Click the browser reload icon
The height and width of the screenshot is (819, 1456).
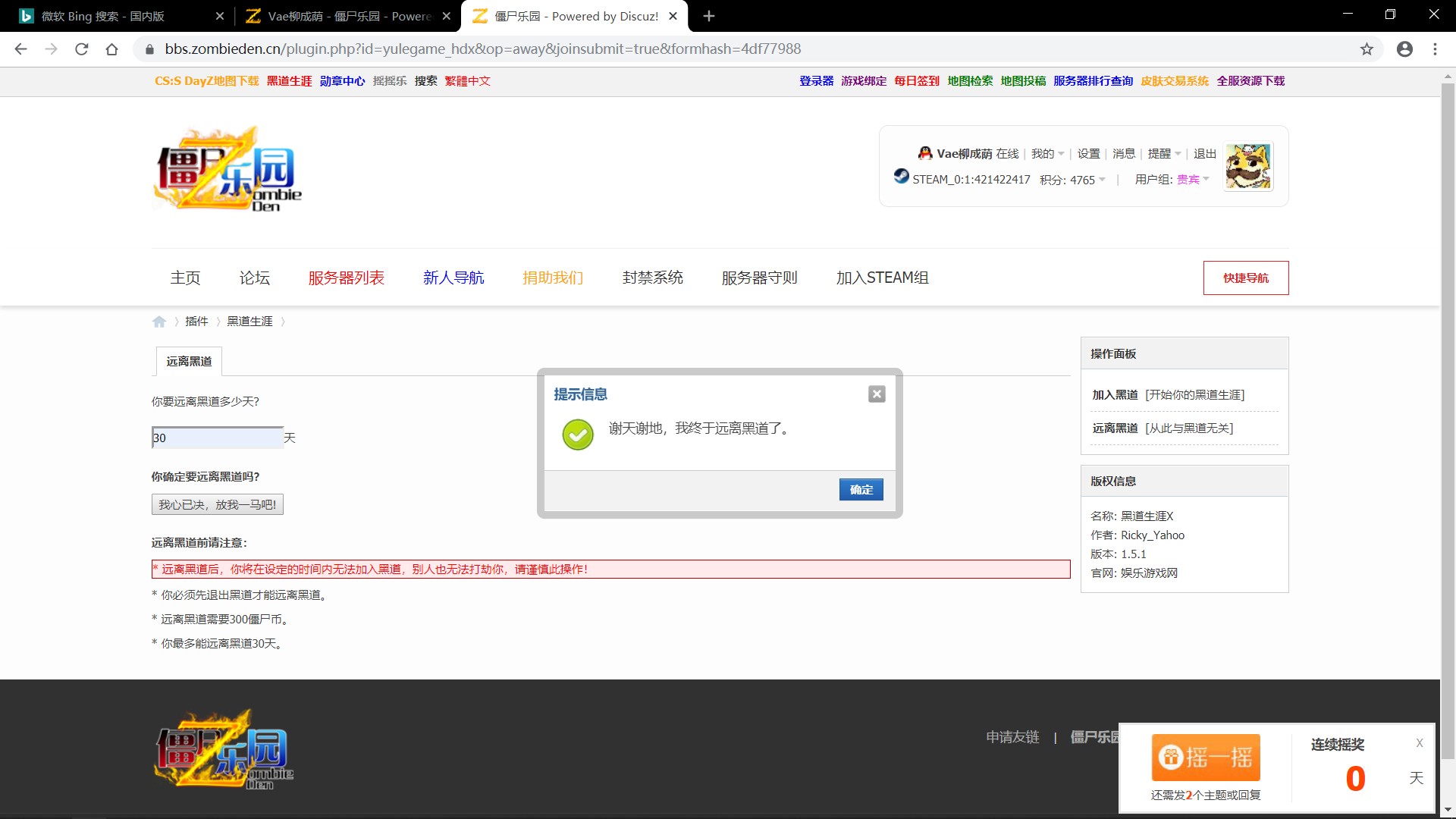point(82,49)
